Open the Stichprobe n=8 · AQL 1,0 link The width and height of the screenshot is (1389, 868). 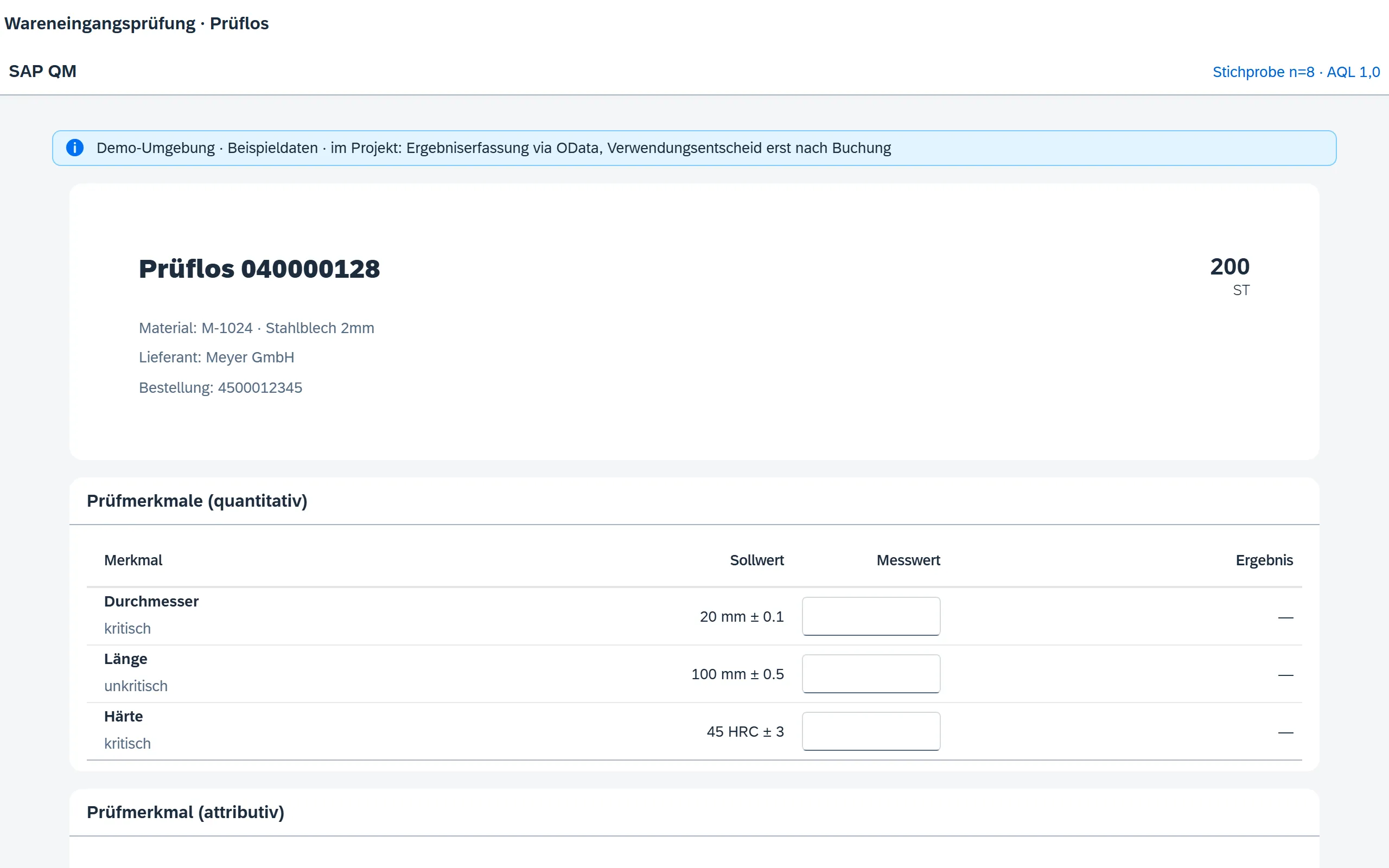click(x=1296, y=72)
